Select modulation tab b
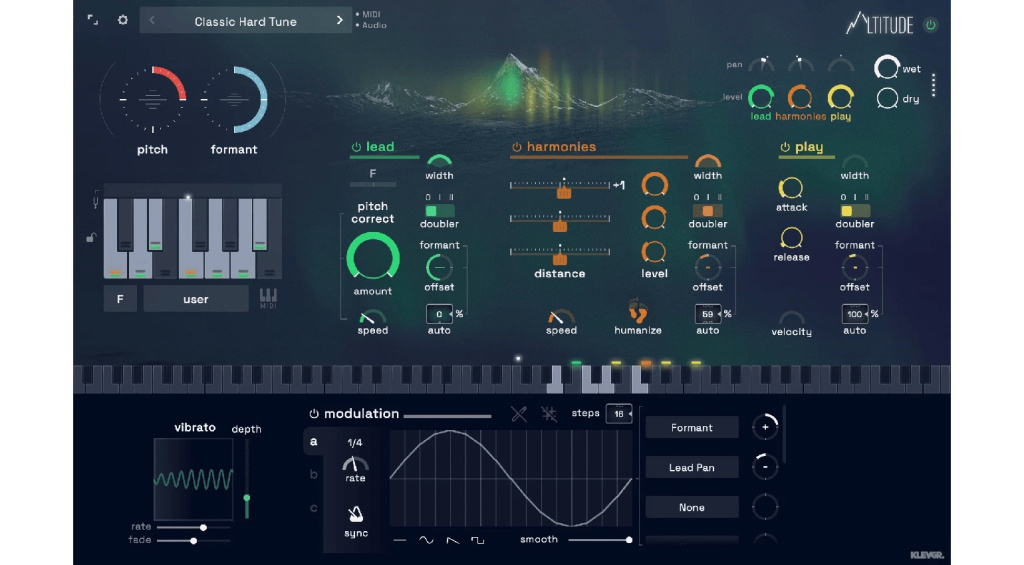The height and width of the screenshot is (565, 1024). [x=314, y=474]
